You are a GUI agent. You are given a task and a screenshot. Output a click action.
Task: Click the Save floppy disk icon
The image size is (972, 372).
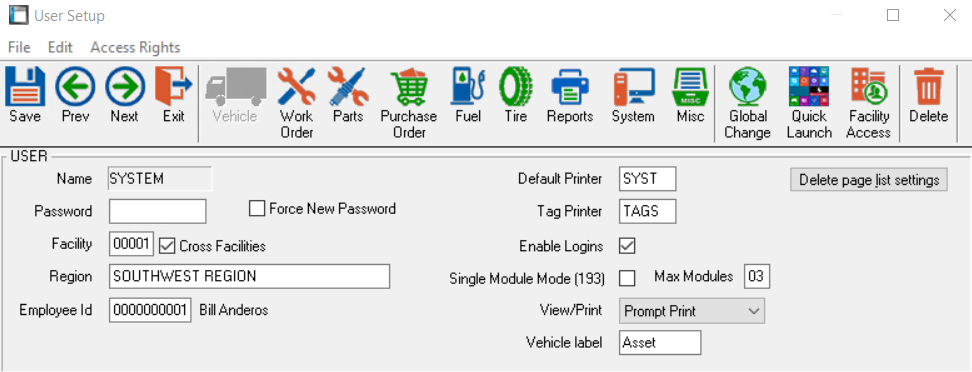(25, 87)
